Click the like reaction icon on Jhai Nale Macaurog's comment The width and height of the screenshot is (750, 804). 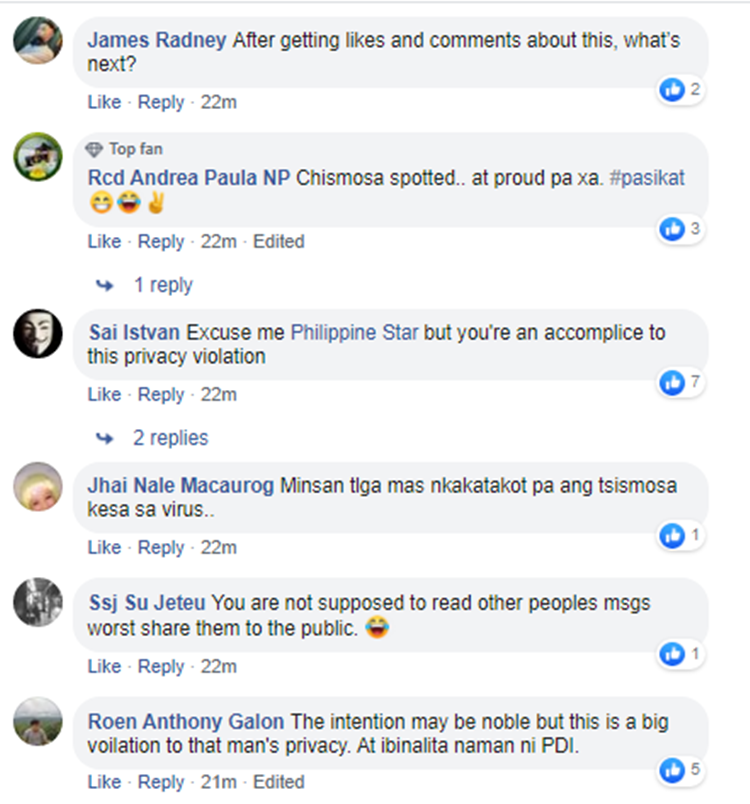(671, 536)
